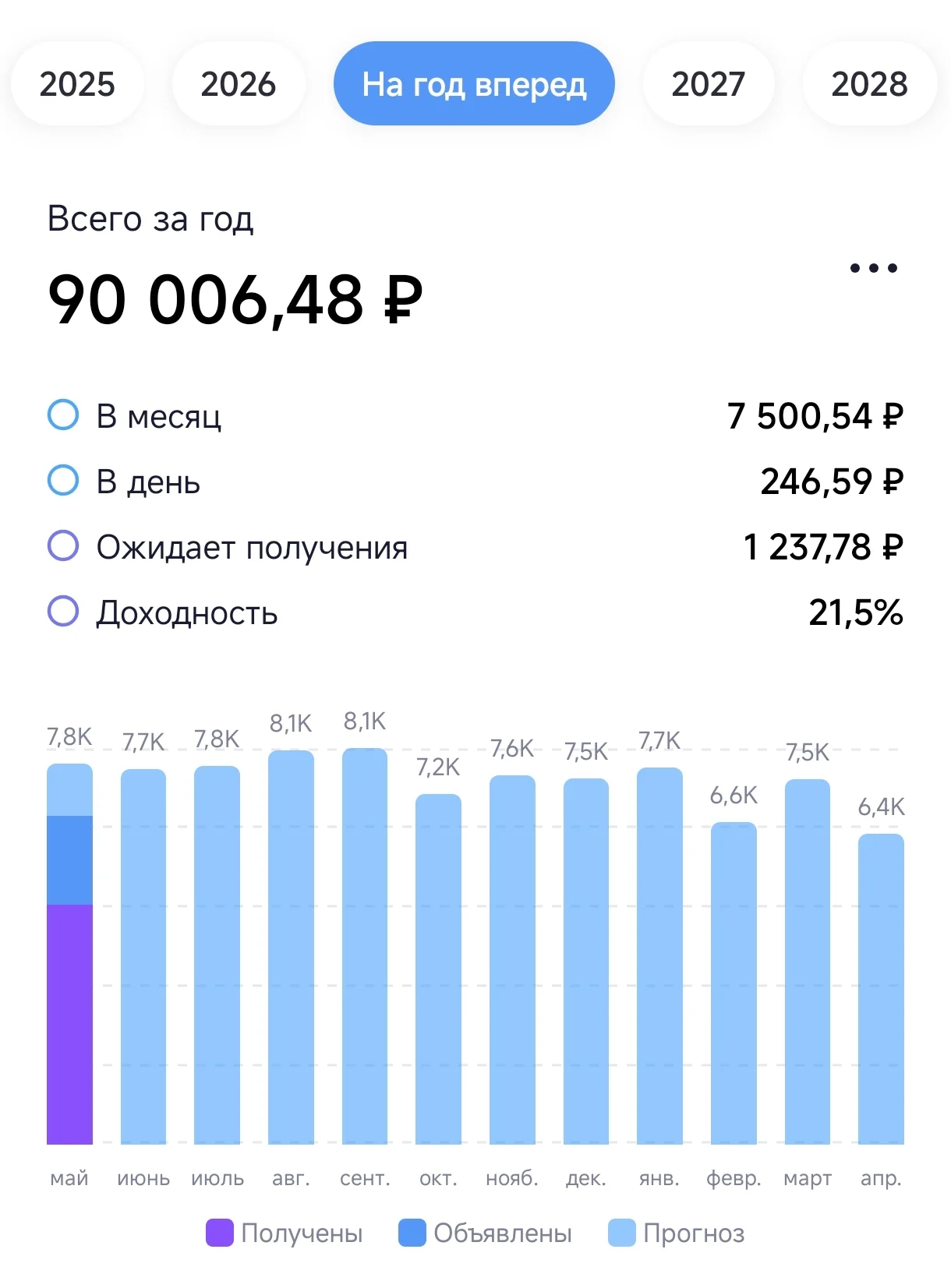The width and height of the screenshot is (951, 1288).
Task: Switch to the 2026 tab
Action: (x=238, y=83)
